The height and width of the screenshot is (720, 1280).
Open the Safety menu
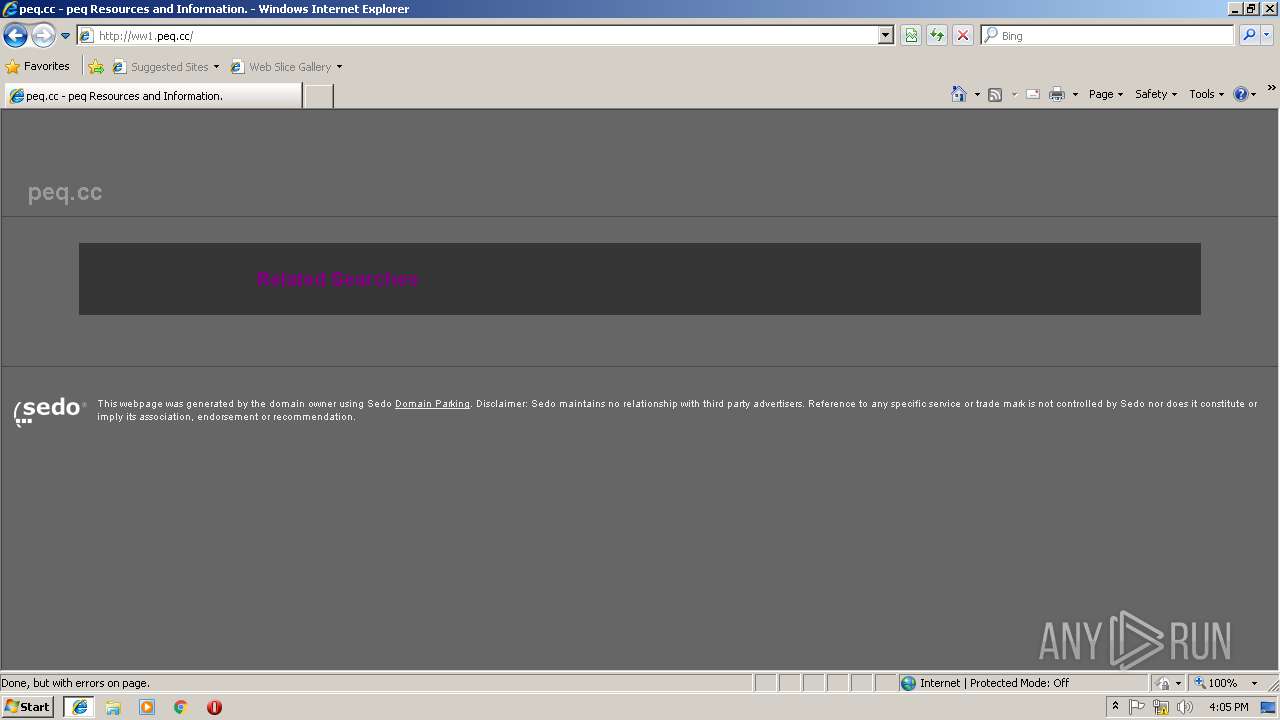(1156, 94)
